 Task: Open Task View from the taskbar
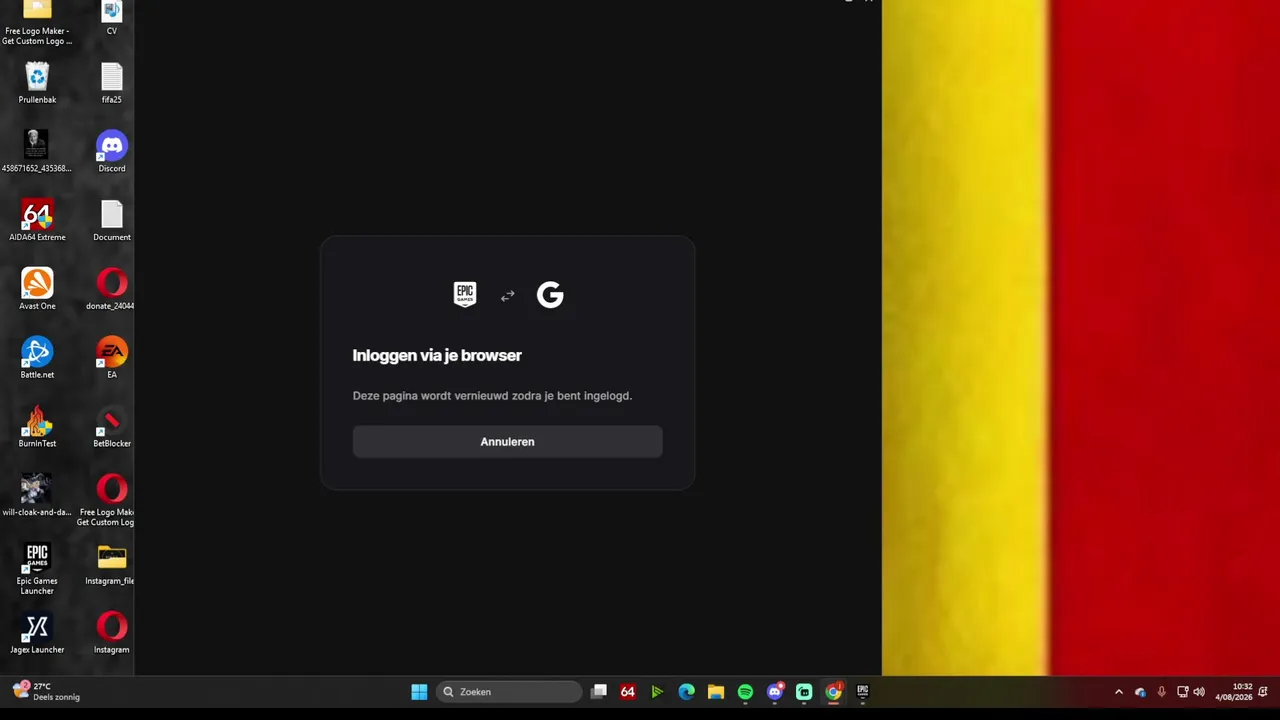(599, 692)
